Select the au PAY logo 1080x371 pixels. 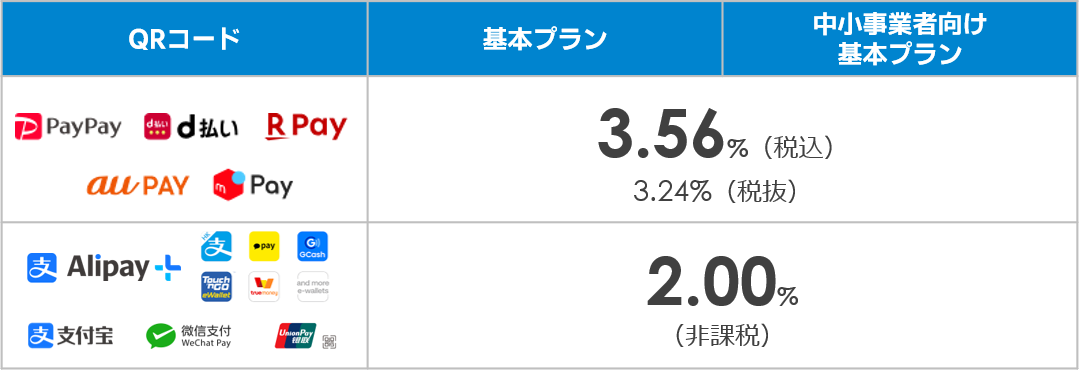point(138,185)
